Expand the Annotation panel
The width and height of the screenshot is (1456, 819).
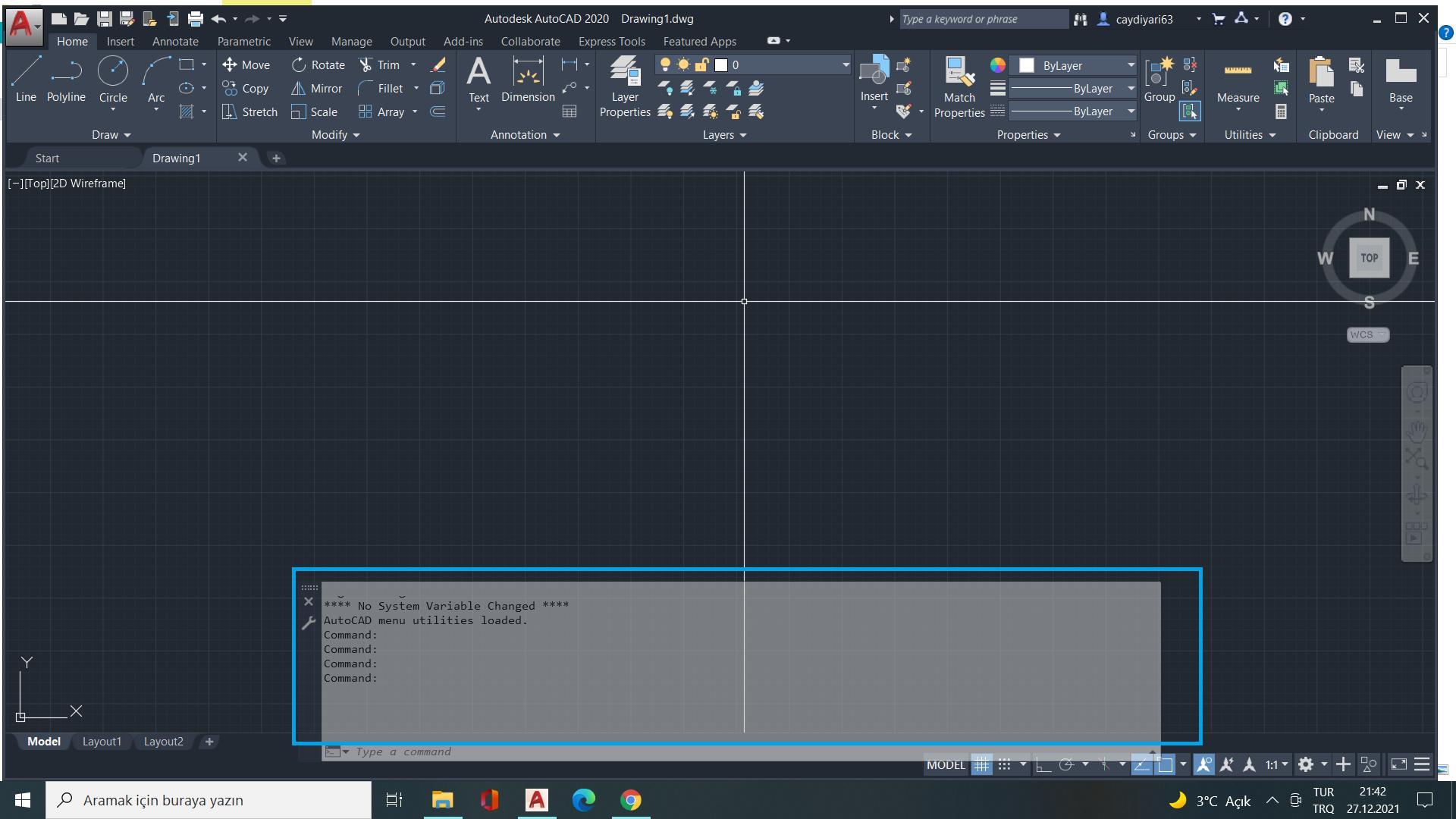click(525, 135)
